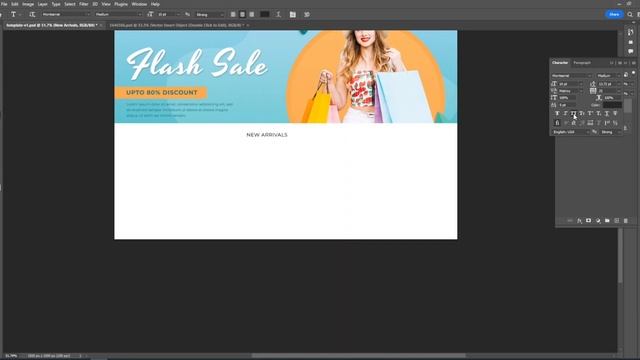
Task: Select the Type tool icon in options bar
Action: tap(13, 14)
